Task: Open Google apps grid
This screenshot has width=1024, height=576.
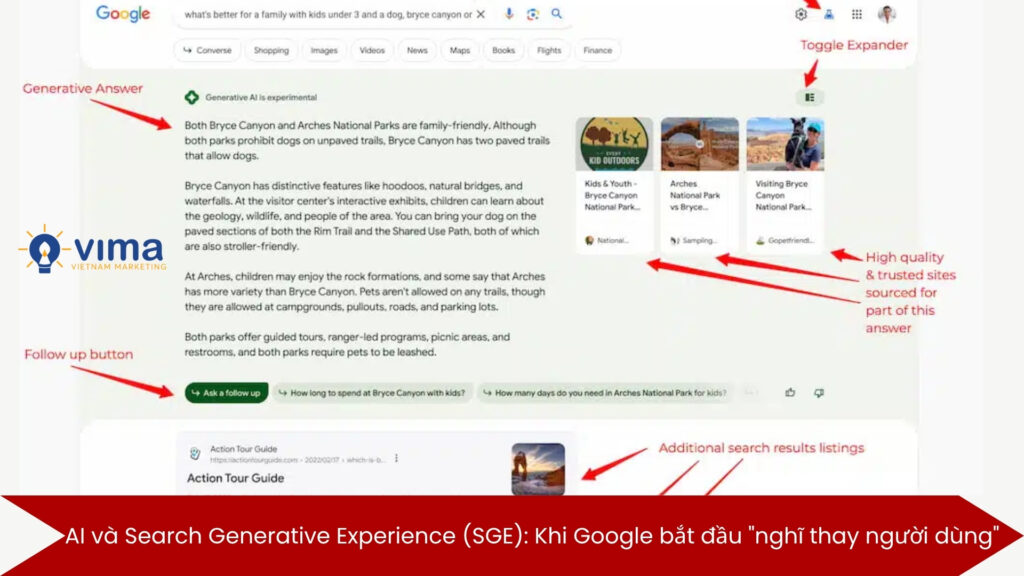Action: click(x=857, y=14)
